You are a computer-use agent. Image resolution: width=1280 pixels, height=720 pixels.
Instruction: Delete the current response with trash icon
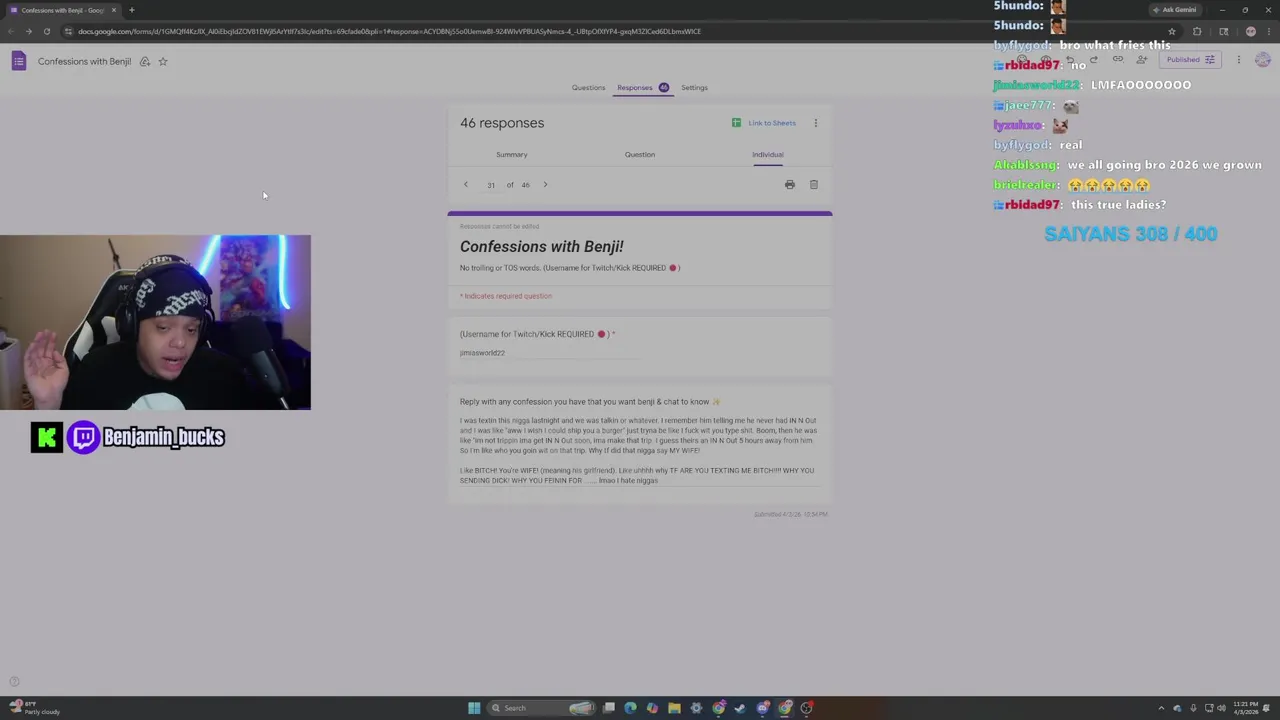click(814, 184)
